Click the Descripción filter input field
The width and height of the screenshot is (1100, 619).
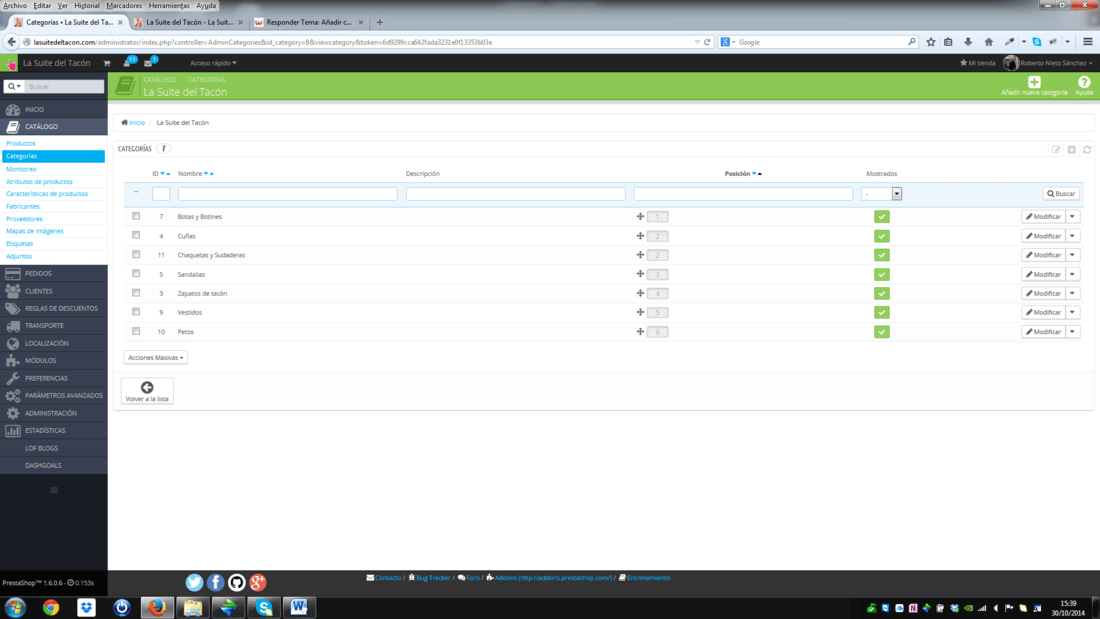[516, 194]
